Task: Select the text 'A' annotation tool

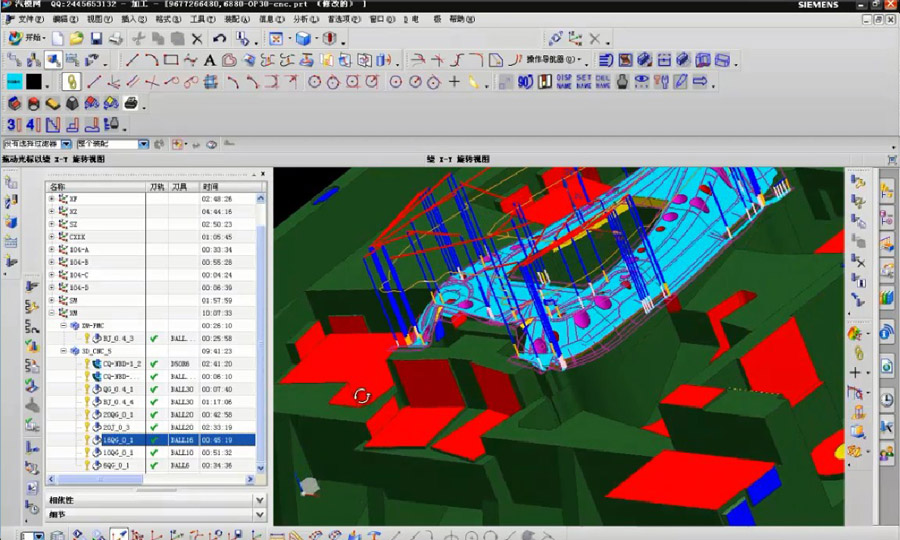Action: tap(210, 60)
